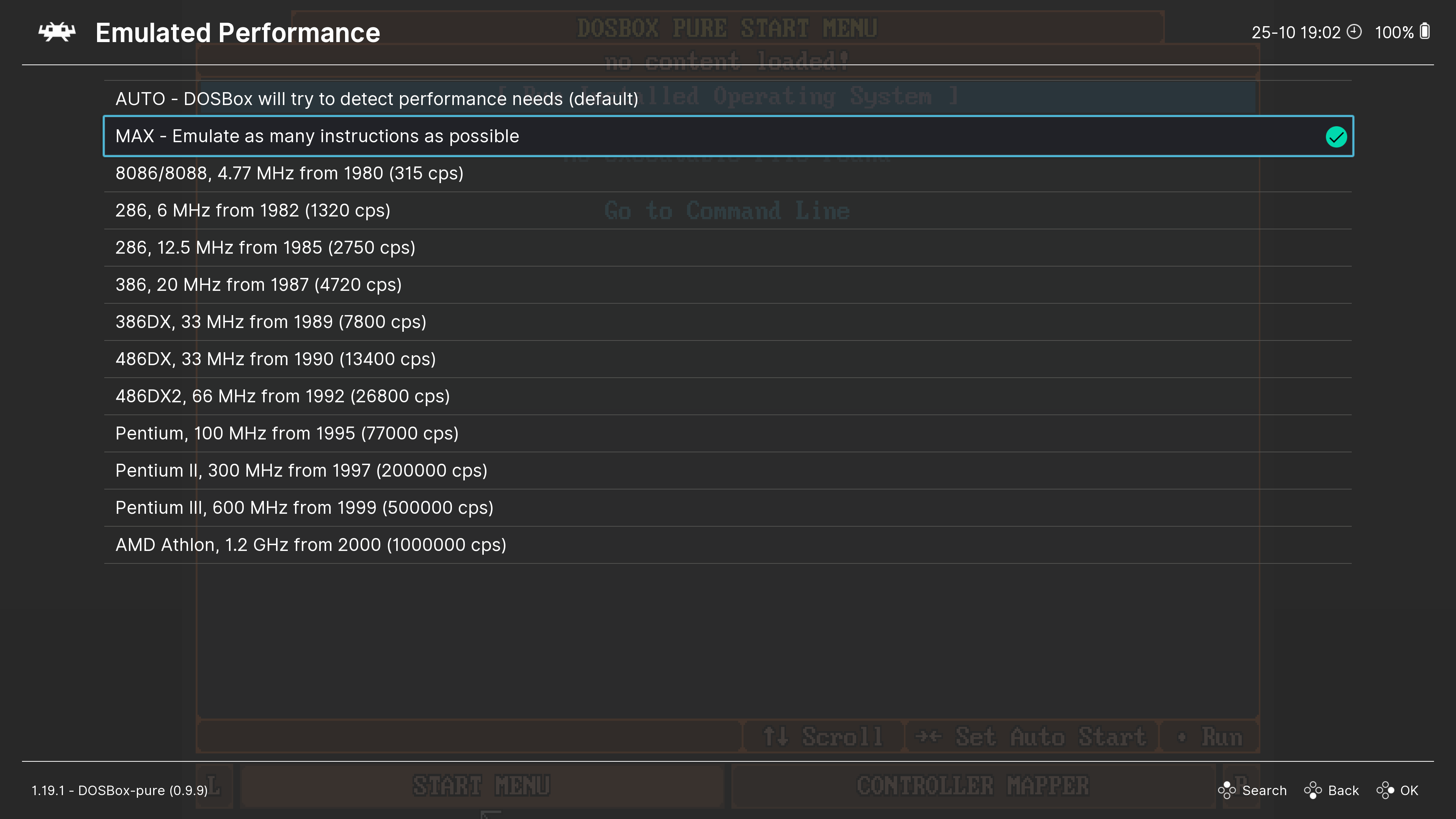
Task: Click the green checkmark on MAX option
Action: 1336,137
